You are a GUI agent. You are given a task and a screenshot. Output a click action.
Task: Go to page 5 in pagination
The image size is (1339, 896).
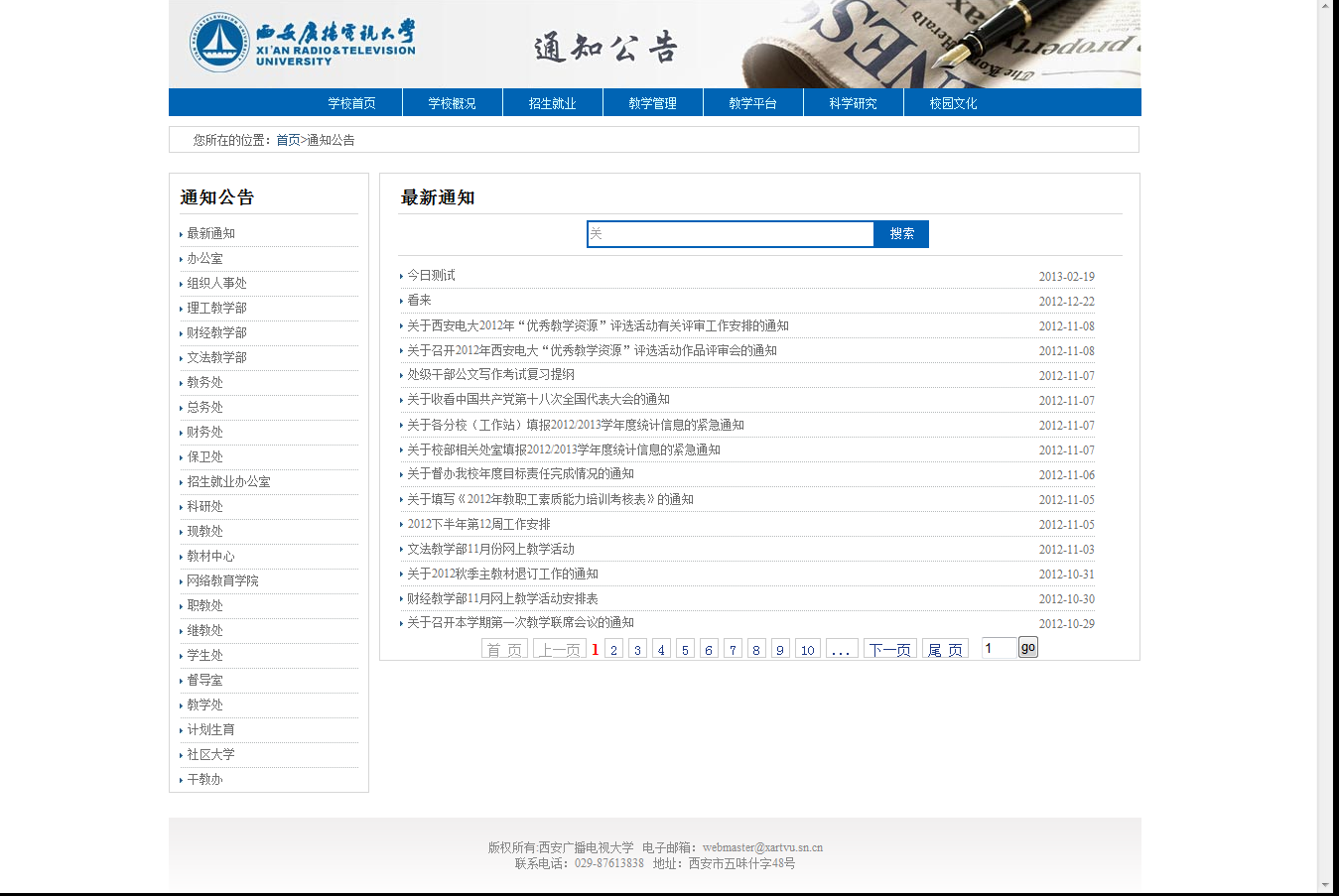point(685,648)
